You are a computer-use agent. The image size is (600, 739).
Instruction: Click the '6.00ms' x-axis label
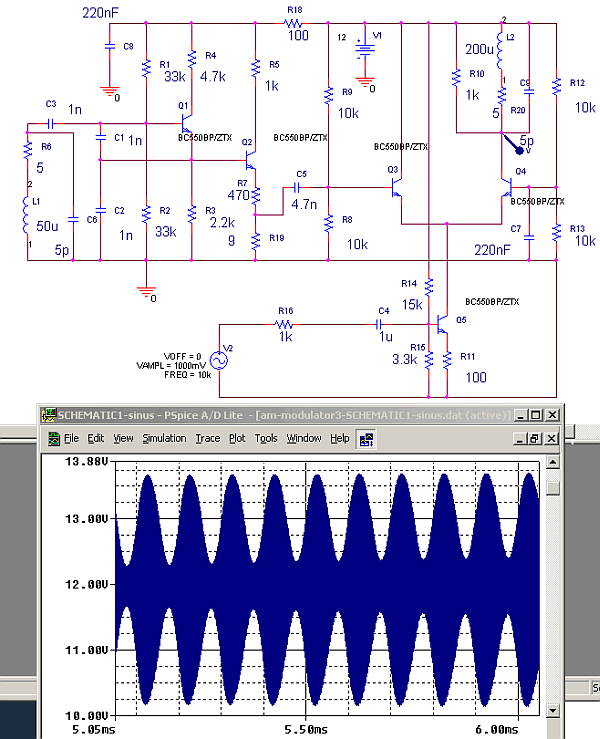click(x=497, y=729)
